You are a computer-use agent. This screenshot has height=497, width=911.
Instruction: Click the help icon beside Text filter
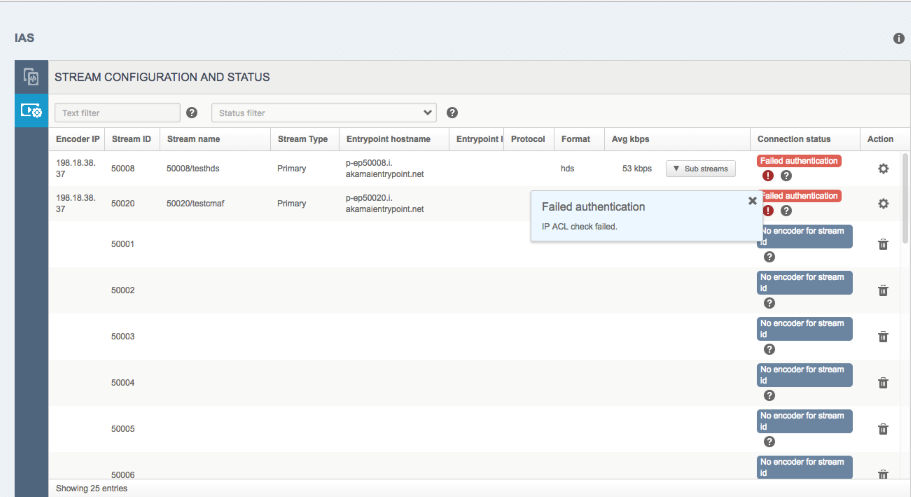point(192,113)
